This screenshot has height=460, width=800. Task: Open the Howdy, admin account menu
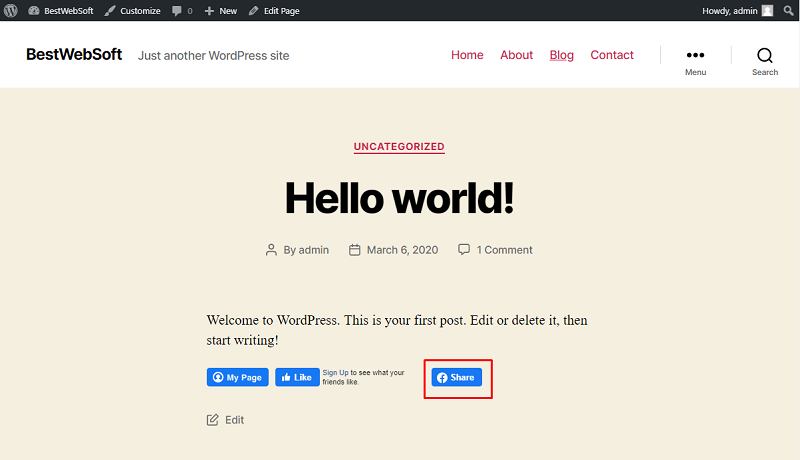737,11
